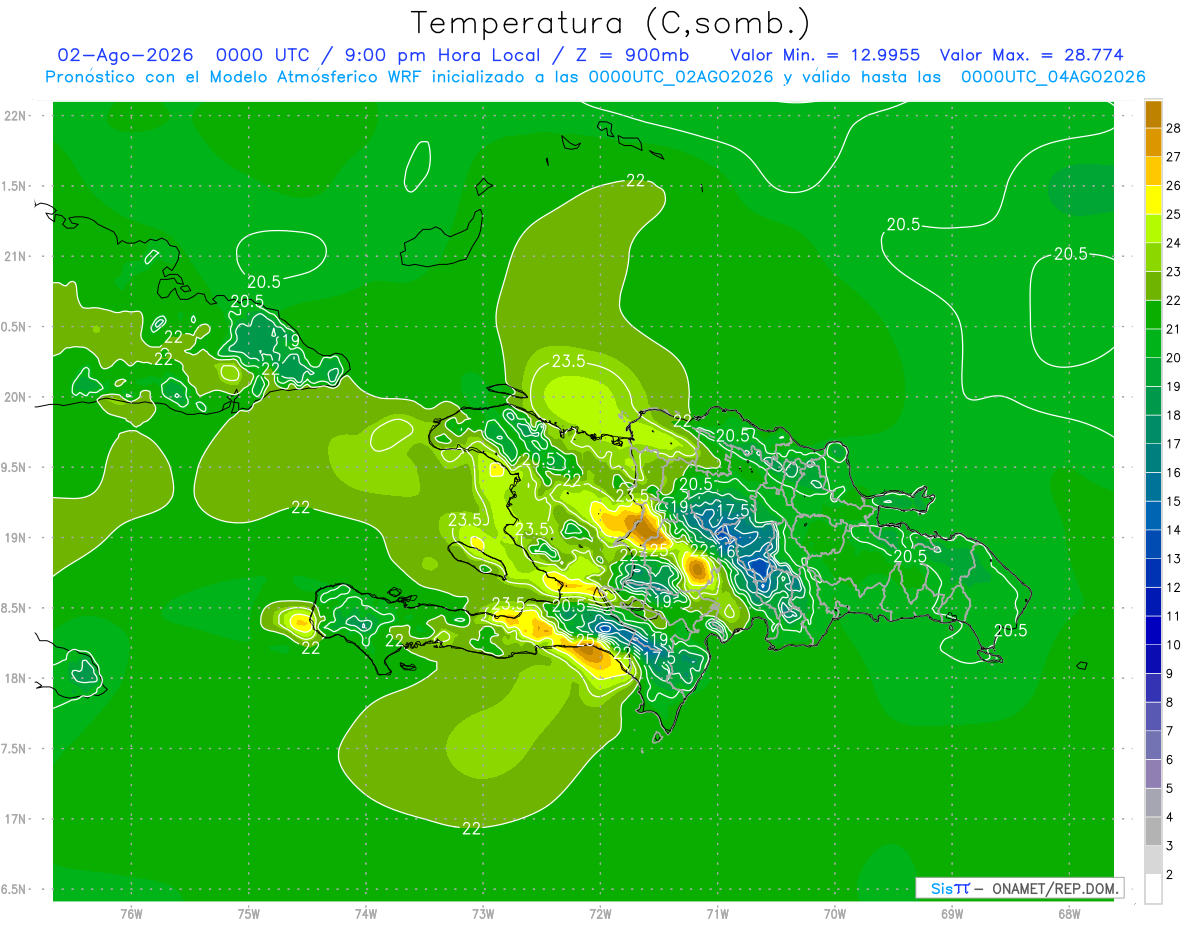Pick the amber swatch between 26 and 27
The image size is (1200, 927).
coord(1153,171)
